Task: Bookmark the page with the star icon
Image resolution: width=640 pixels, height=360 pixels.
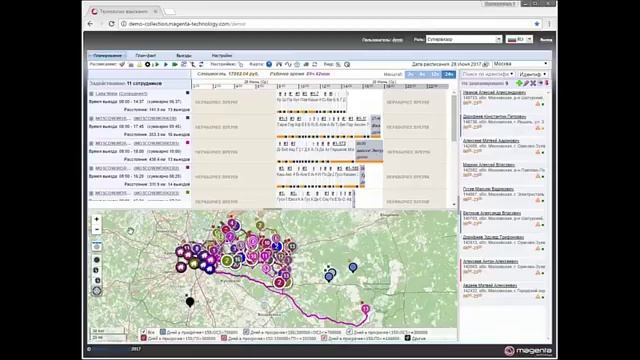Action: click(x=537, y=24)
